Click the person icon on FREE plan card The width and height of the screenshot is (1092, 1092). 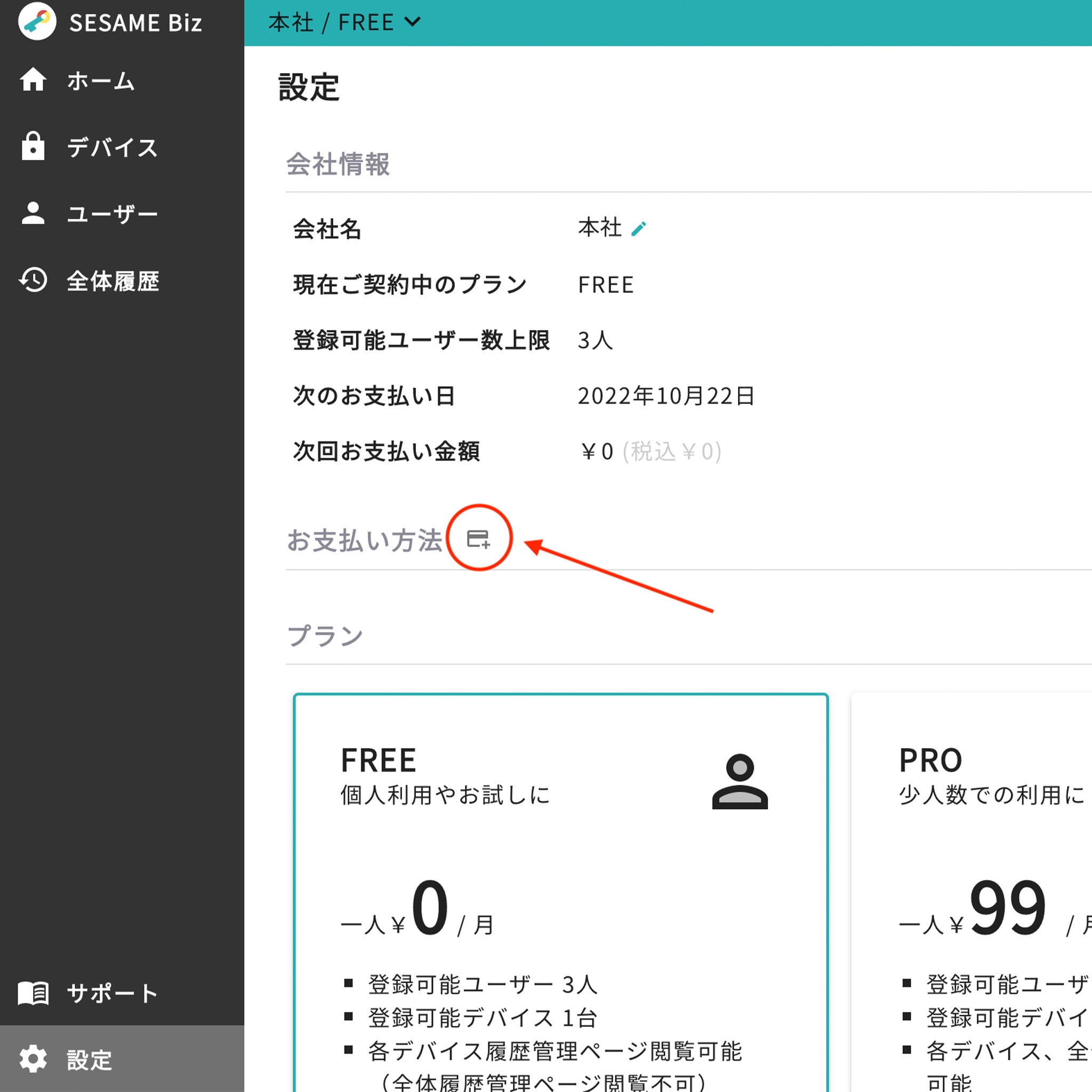pos(740,782)
